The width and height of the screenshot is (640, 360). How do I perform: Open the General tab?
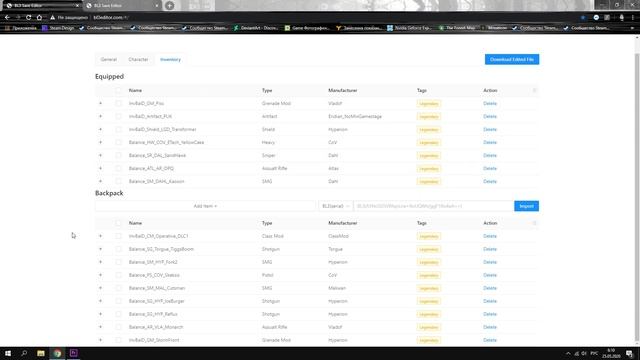pyautogui.click(x=109, y=60)
